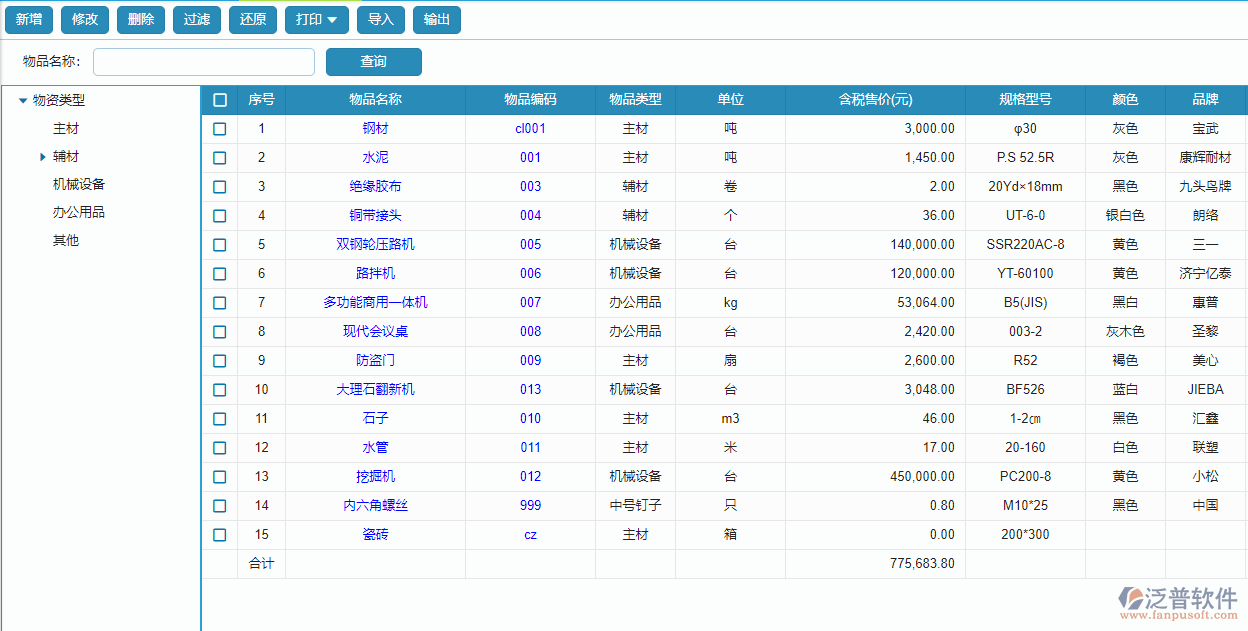Expand the 辅材 tree node arrow

tap(43, 157)
